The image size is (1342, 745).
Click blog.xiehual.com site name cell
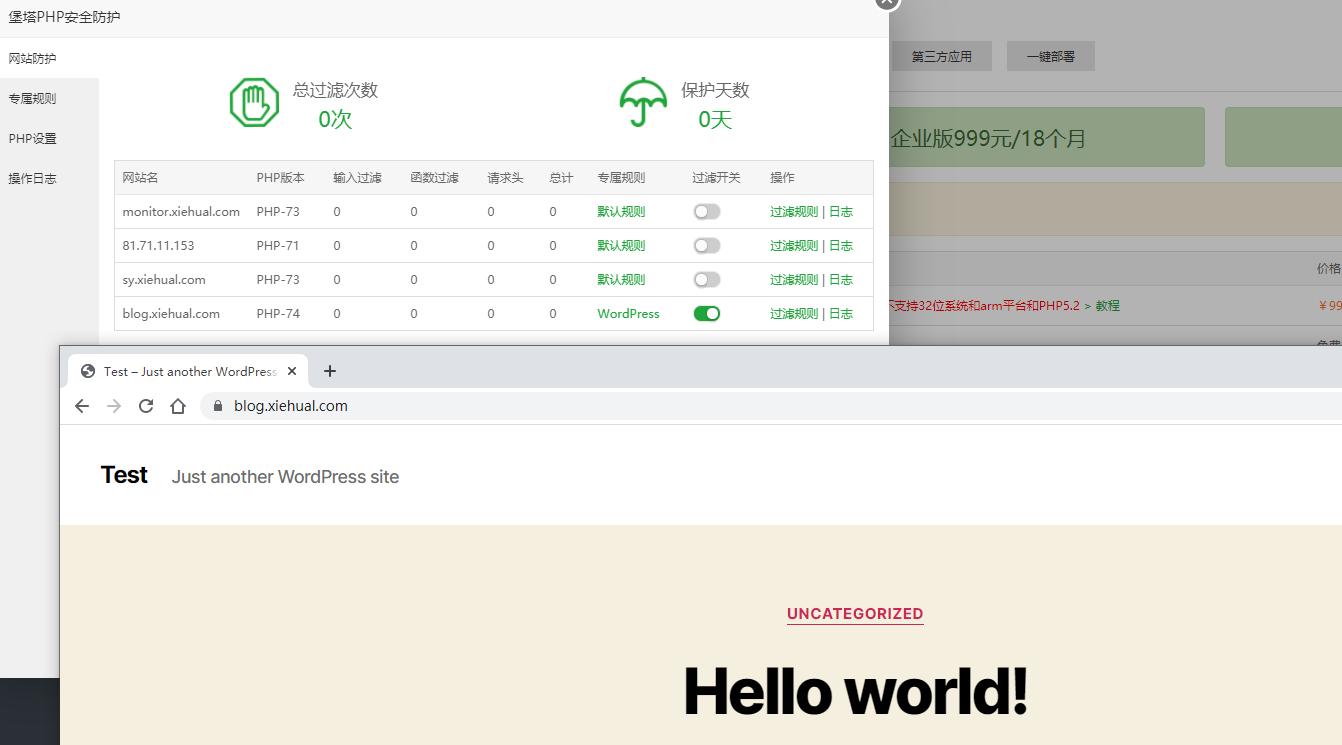pyautogui.click(x=171, y=314)
